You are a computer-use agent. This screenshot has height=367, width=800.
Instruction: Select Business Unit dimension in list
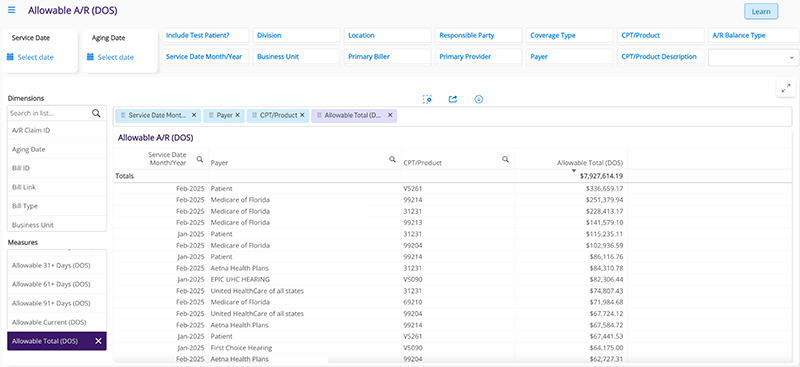57,224
